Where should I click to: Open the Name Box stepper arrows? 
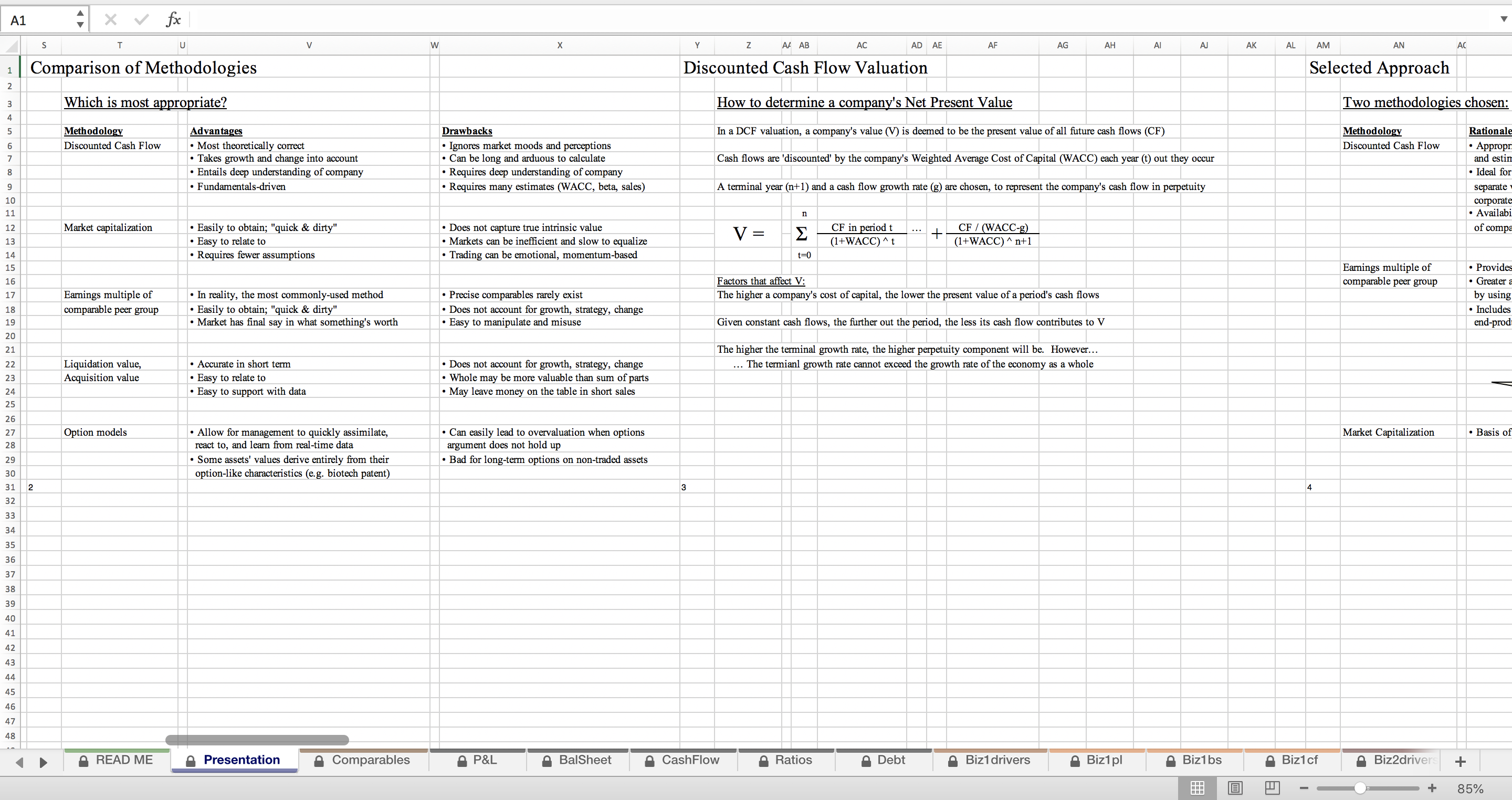tap(80, 20)
